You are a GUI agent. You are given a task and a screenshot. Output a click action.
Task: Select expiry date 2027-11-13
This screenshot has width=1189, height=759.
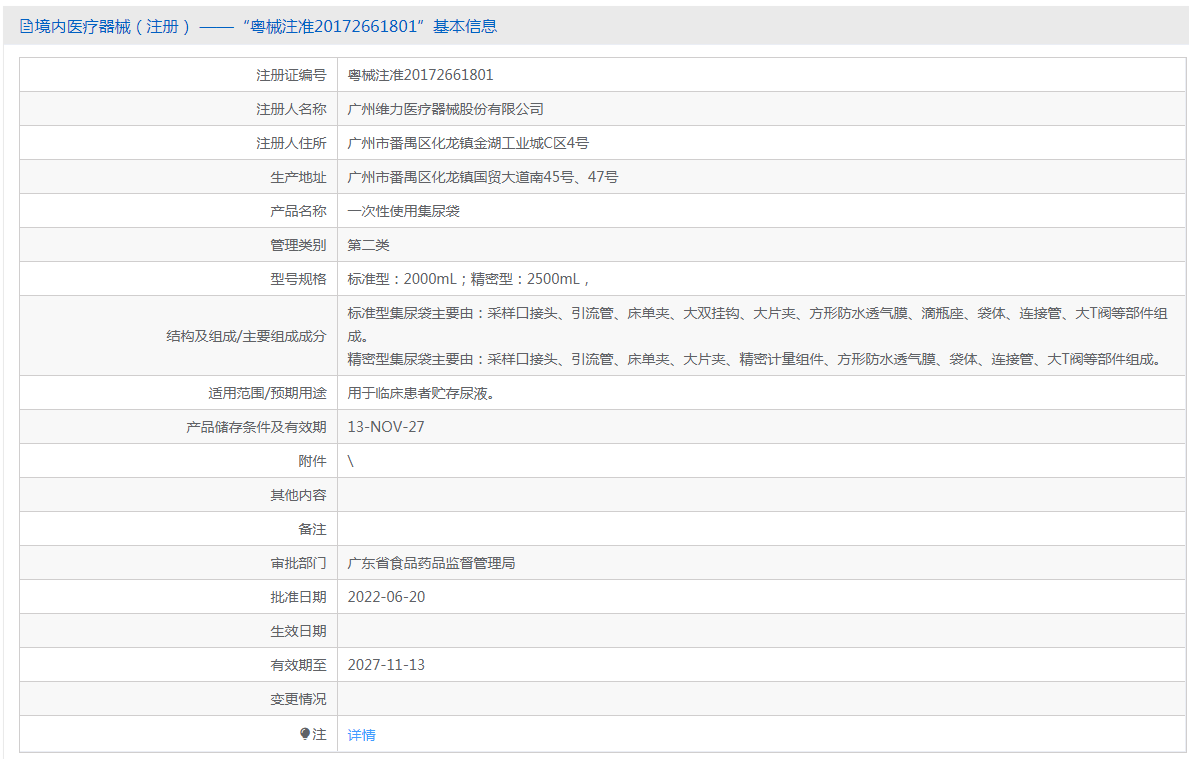click(x=386, y=665)
